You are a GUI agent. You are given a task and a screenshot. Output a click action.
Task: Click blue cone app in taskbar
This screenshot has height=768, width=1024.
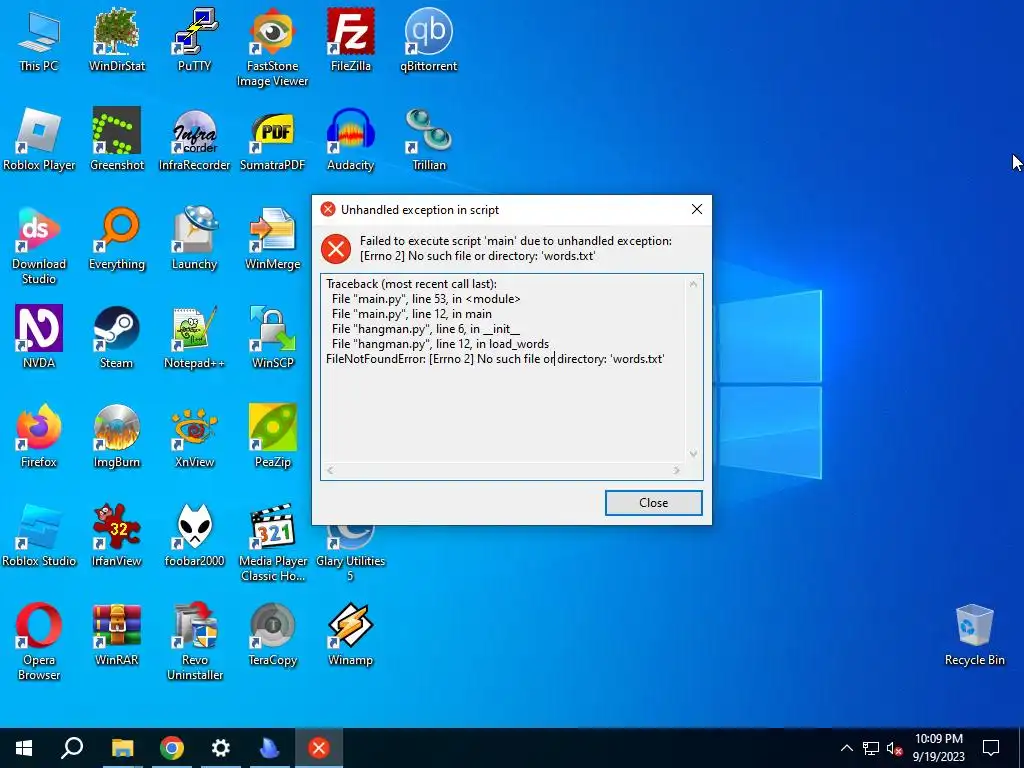pos(269,748)
